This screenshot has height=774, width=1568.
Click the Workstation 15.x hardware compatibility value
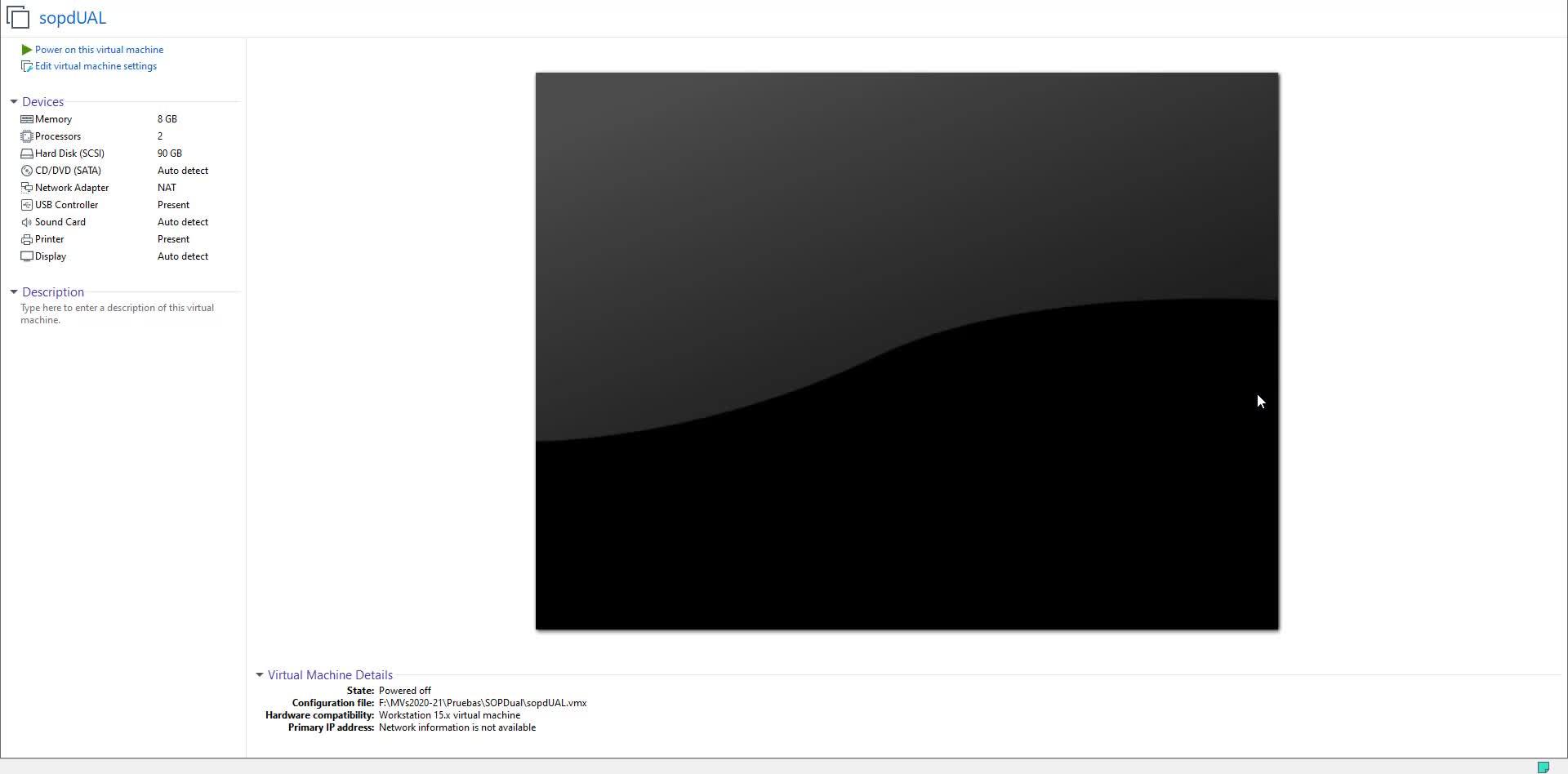pyautogui.click(x=449, y=715)
